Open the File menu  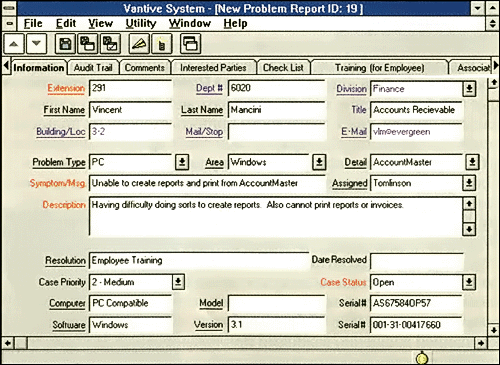pos(33,24)
